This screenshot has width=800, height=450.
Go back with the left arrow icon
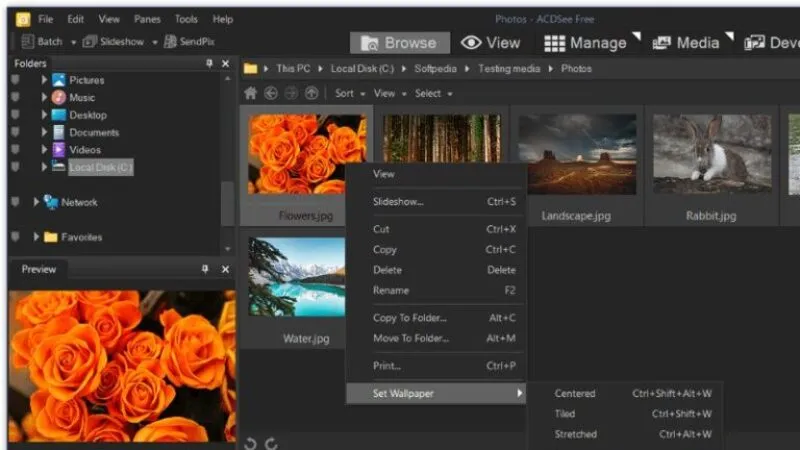pyautogui.click(x=271, y=93)
